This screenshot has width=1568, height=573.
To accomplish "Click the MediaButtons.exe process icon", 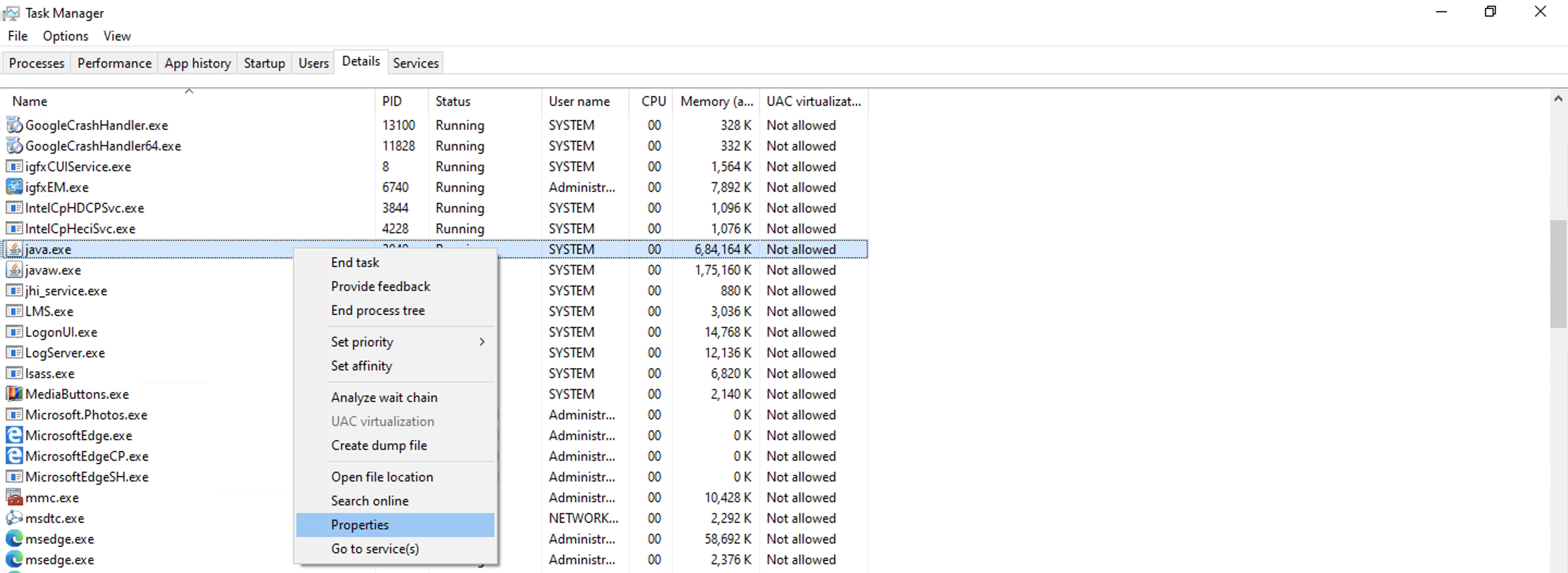I will (x=14, y=394).
